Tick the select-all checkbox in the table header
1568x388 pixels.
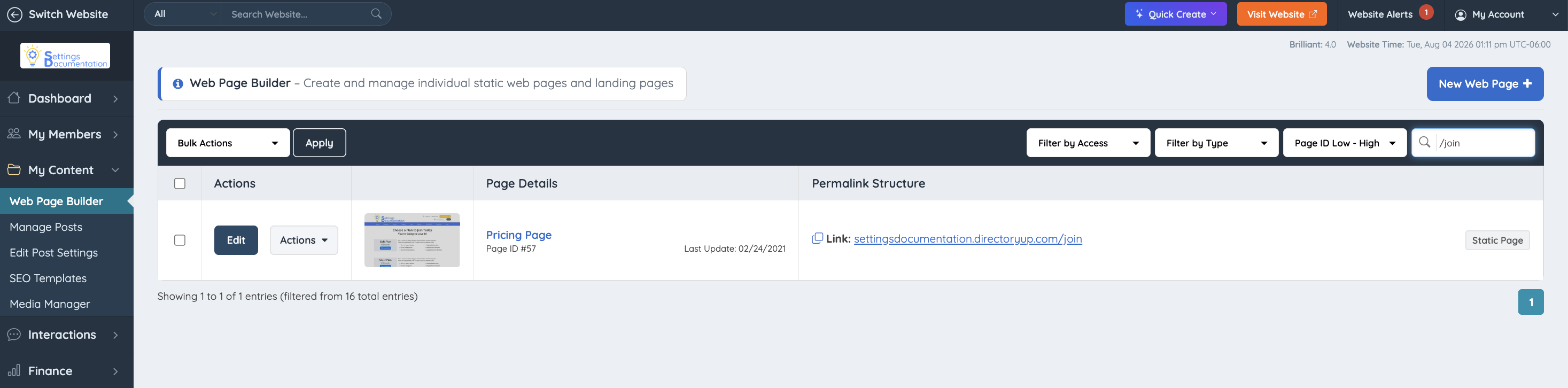point(180,183)
